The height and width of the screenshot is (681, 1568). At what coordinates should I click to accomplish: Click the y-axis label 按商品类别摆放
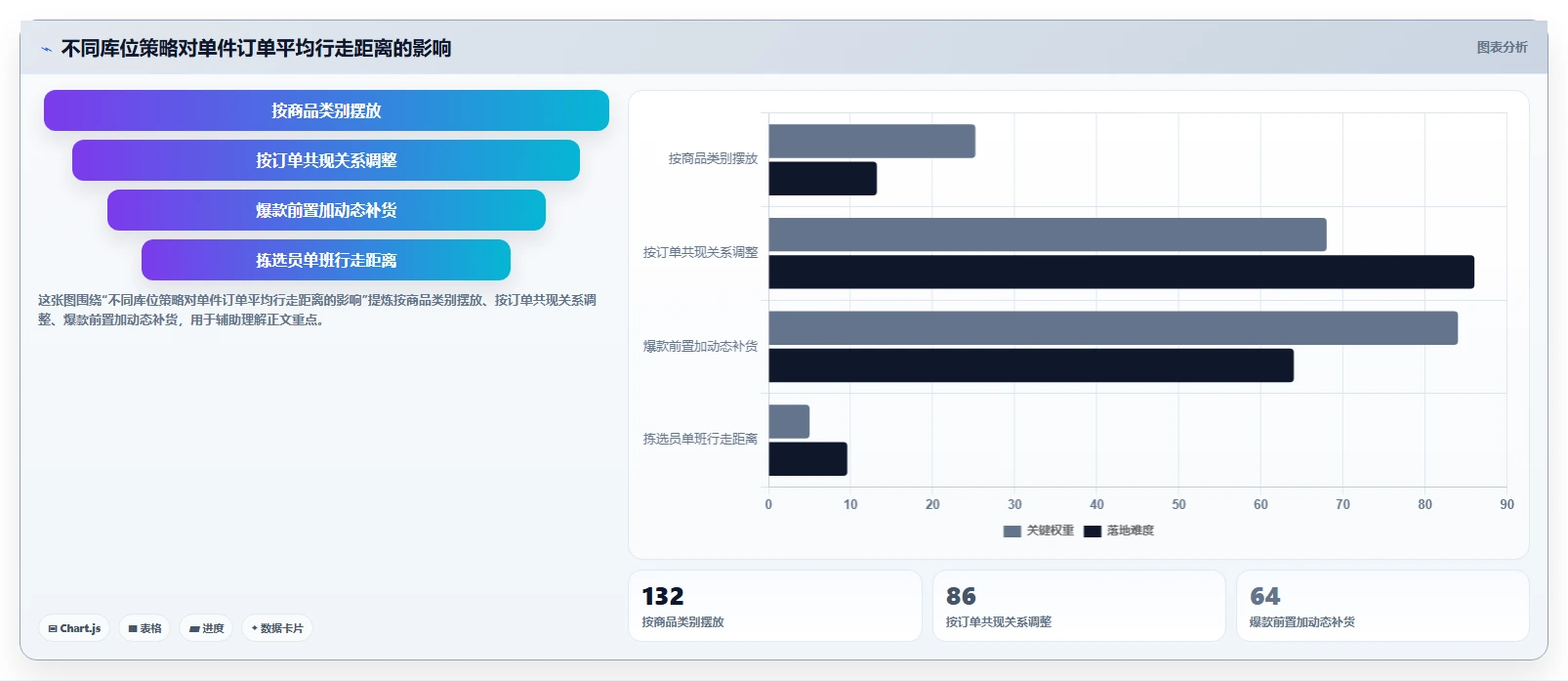[x=713, y=158]
